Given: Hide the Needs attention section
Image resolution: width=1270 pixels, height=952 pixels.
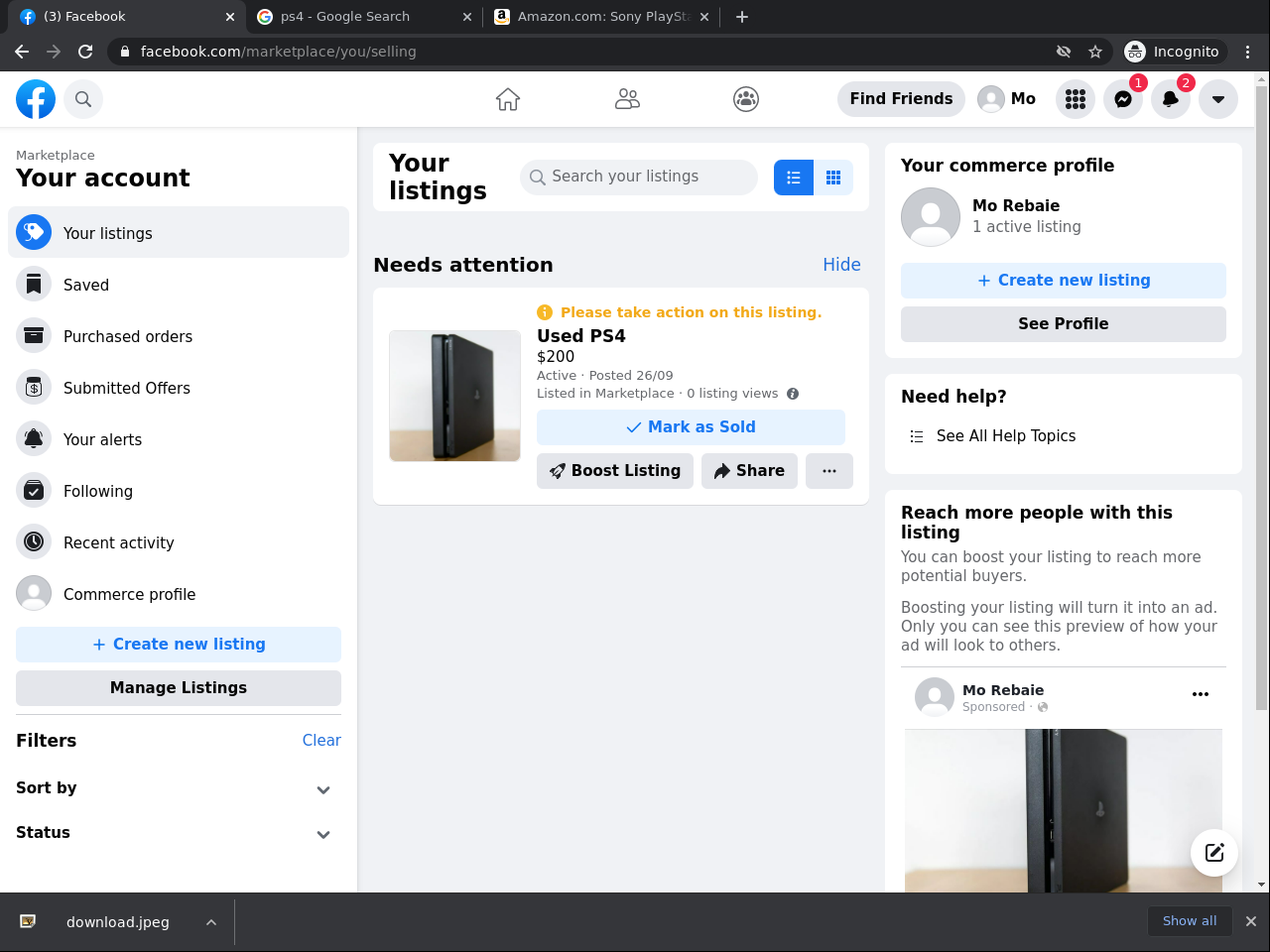Looking at the screenshot, I should point(841,265).
